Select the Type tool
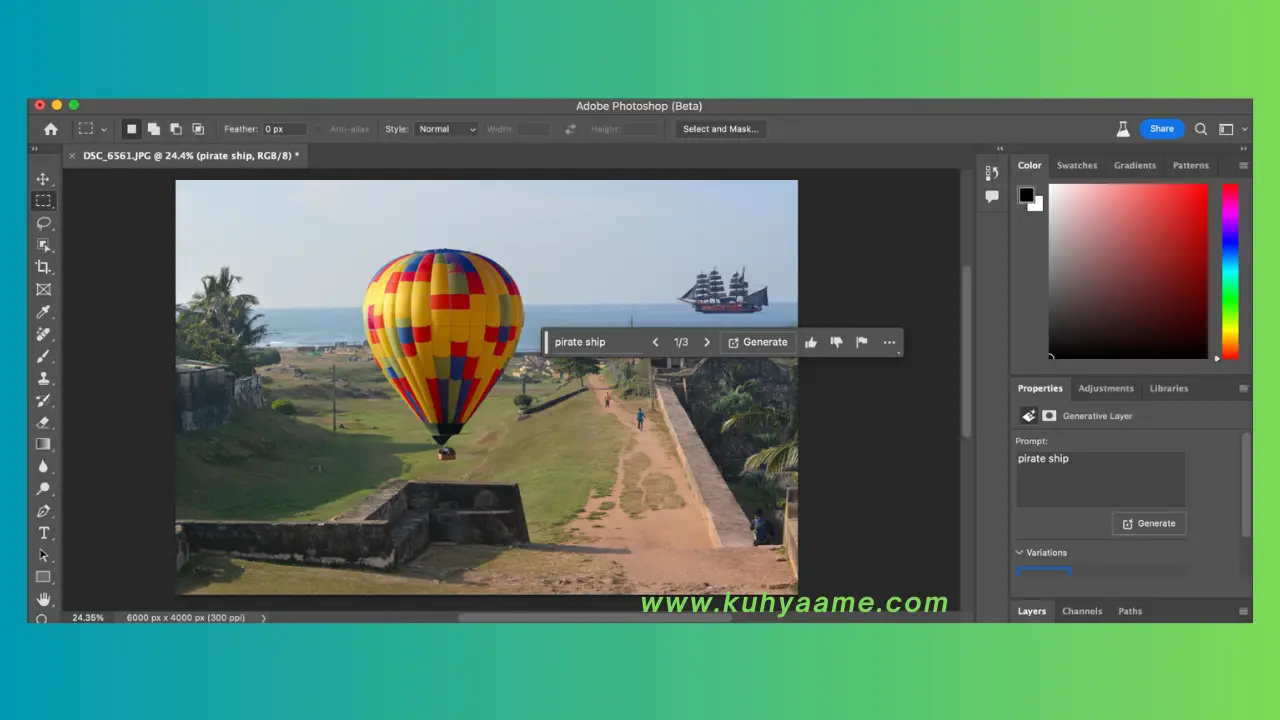The height and width of the screenshot is (720, 1280). [x=43, y=533]
